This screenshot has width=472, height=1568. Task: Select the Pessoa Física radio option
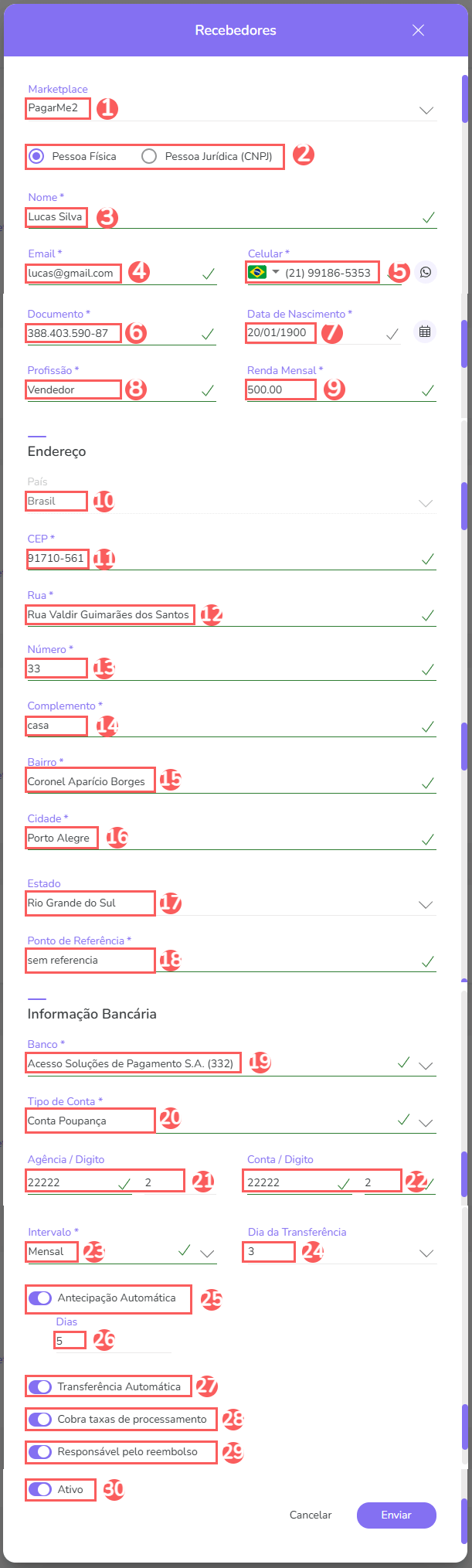36,156
